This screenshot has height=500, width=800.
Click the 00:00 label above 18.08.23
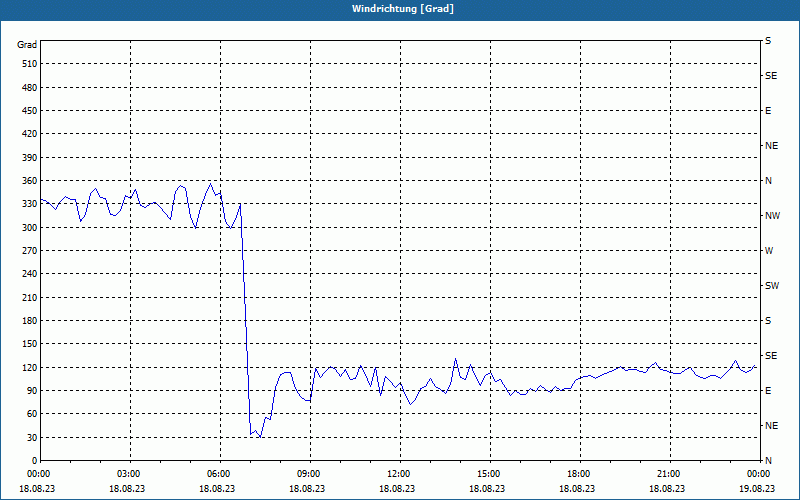37,474
